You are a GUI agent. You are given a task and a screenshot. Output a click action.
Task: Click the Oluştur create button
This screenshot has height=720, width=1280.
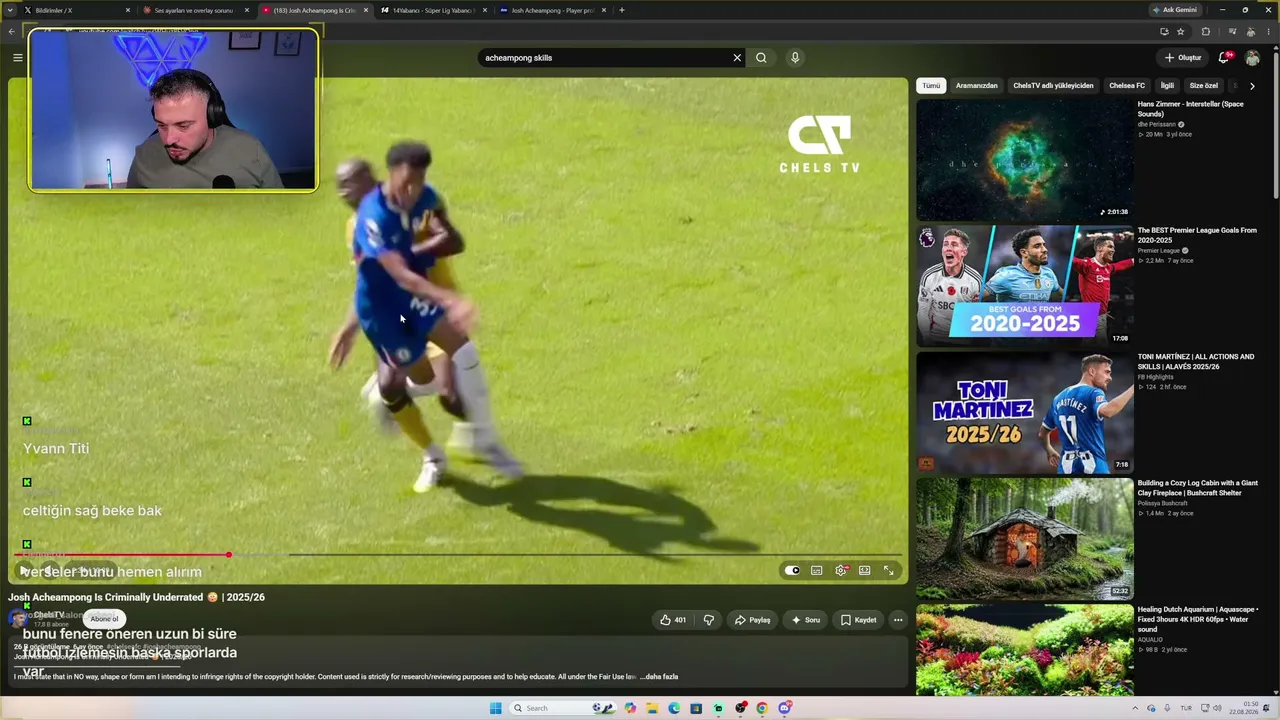point(1182,58)
